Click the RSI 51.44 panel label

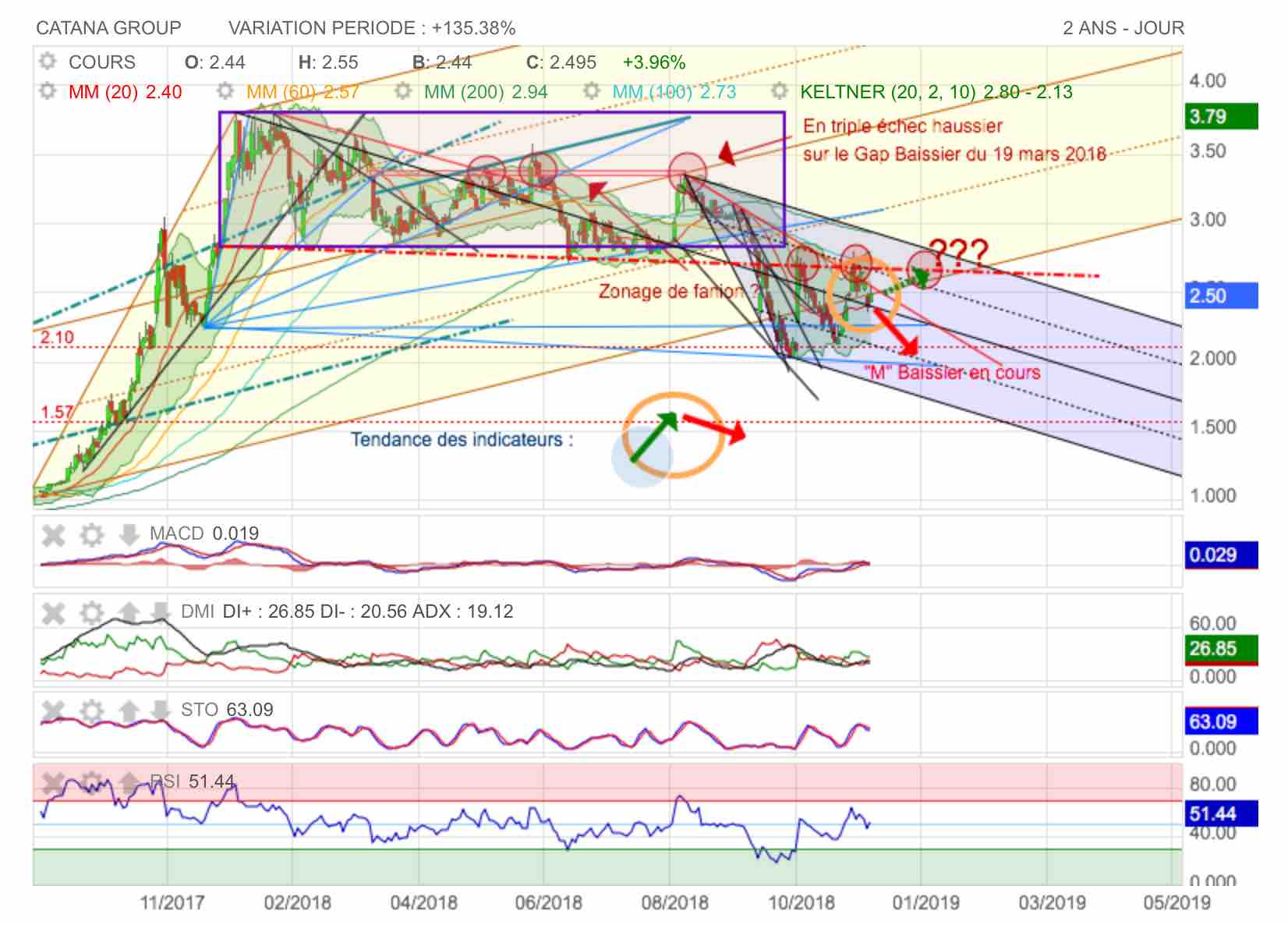click(x=192, y=781)
